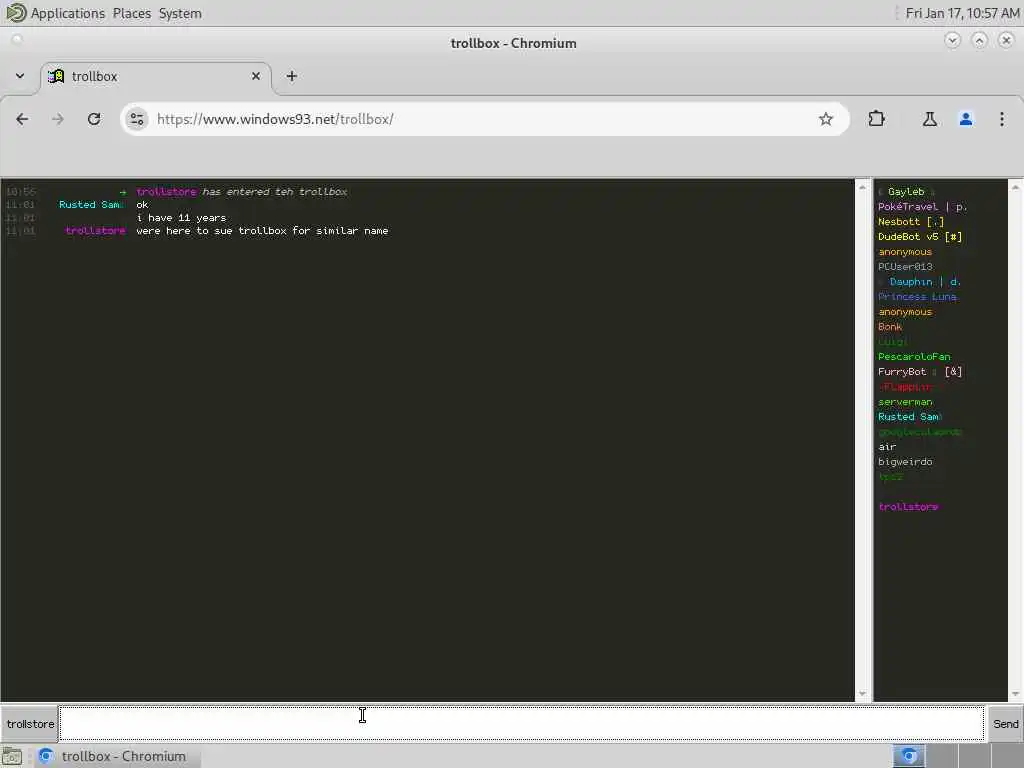Maximize the Chromium window
1024x768 pixels.
979,40
